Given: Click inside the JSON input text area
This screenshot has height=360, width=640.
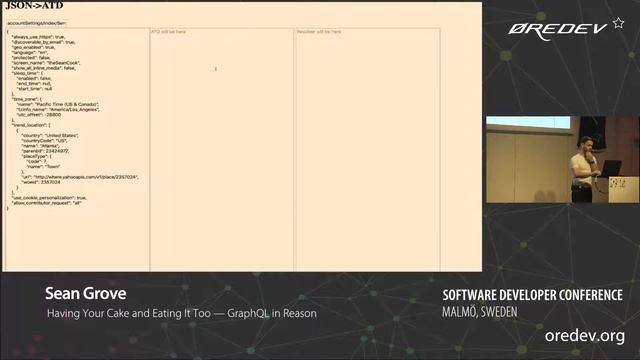Looking at the screenshot, I should [78, 149].
